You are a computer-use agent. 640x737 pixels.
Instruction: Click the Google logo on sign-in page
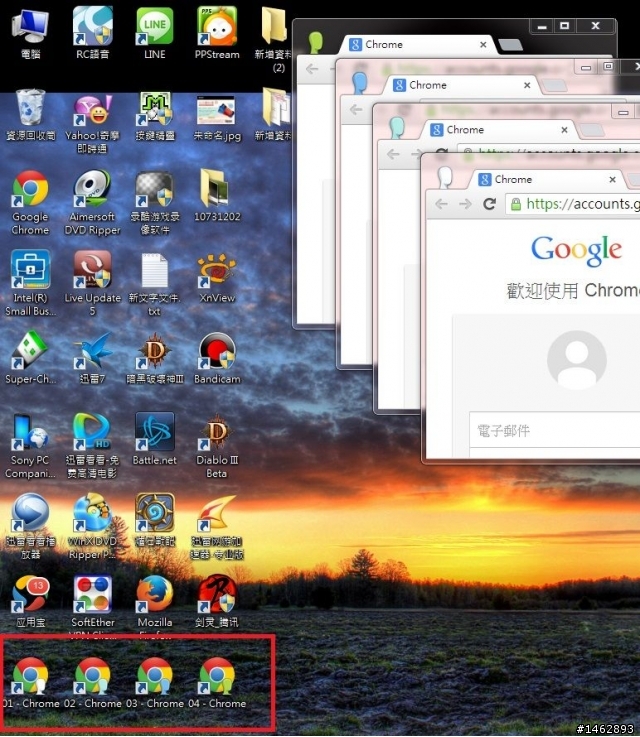[x=577, y=250]
